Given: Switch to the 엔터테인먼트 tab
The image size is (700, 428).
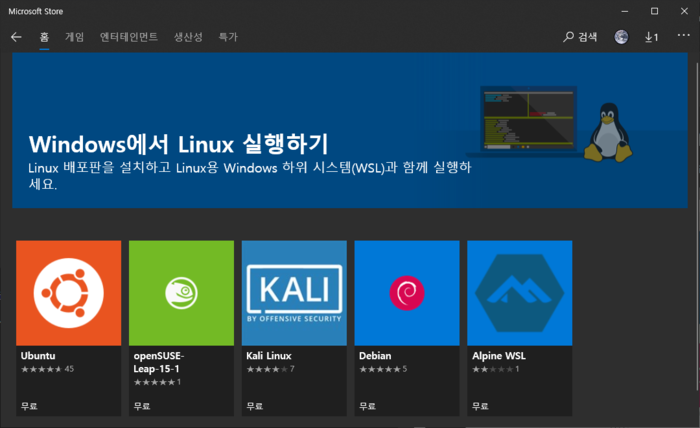Looking at the screenshot, I should 129,37.
